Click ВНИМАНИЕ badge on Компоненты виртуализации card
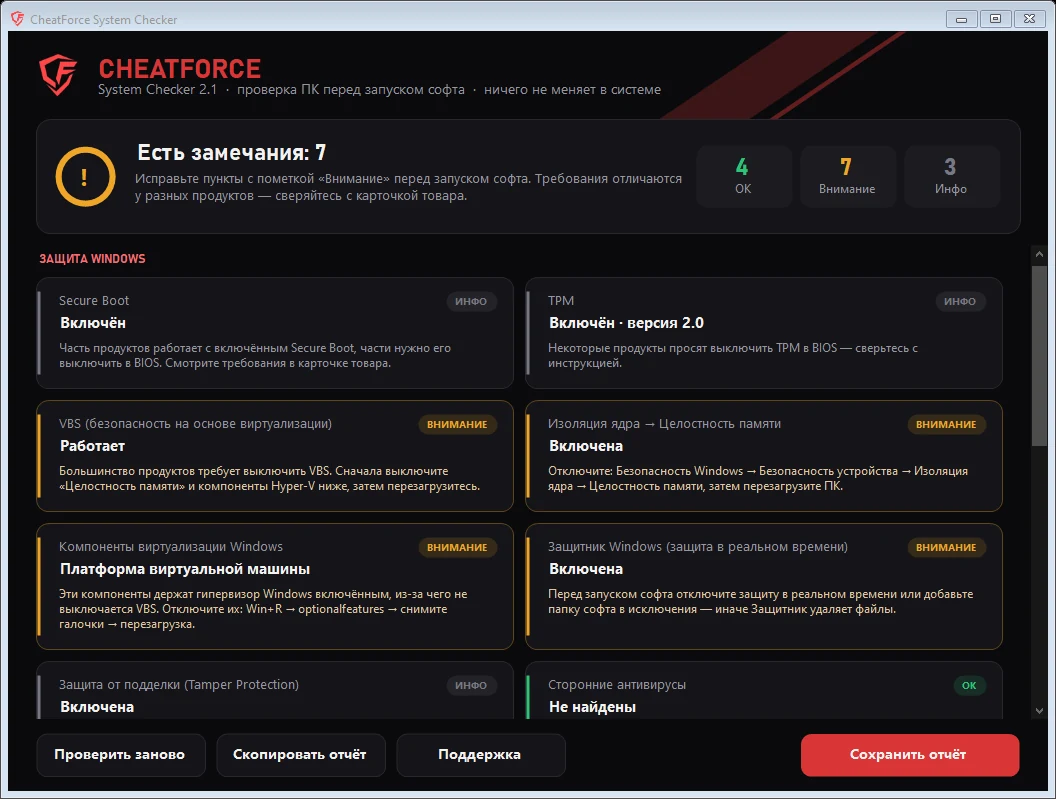 pyautogui.click(x=457, y=547)
